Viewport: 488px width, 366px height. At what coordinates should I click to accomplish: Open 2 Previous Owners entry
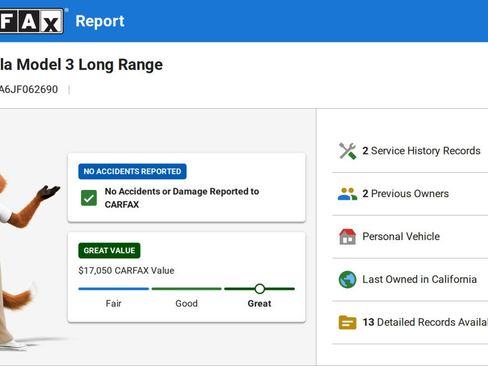point(410,194)
